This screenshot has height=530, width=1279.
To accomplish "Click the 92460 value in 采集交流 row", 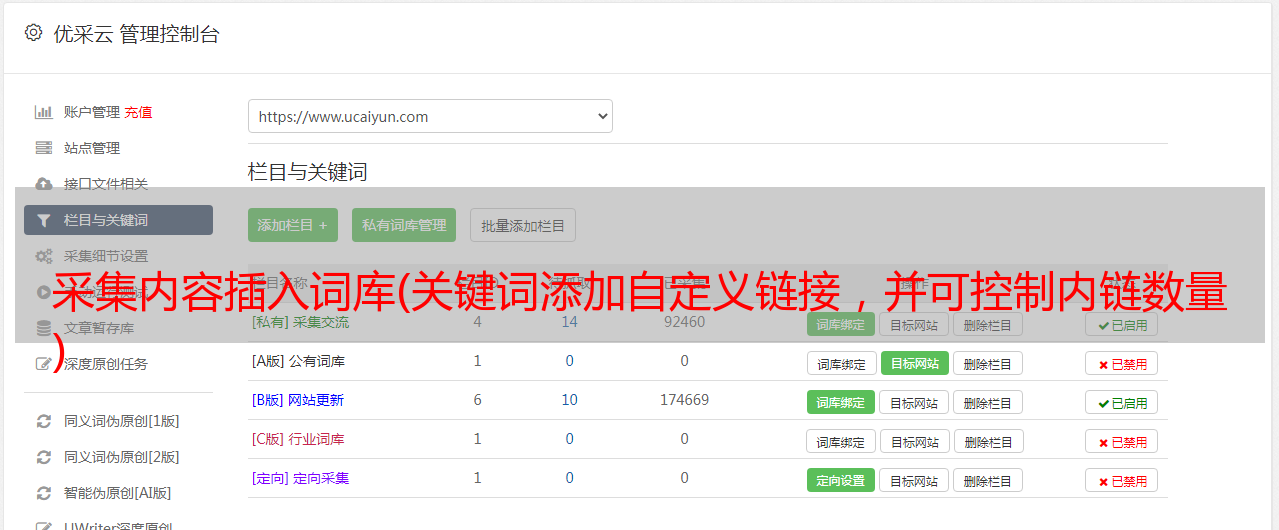I will click(x=685, y=323).
